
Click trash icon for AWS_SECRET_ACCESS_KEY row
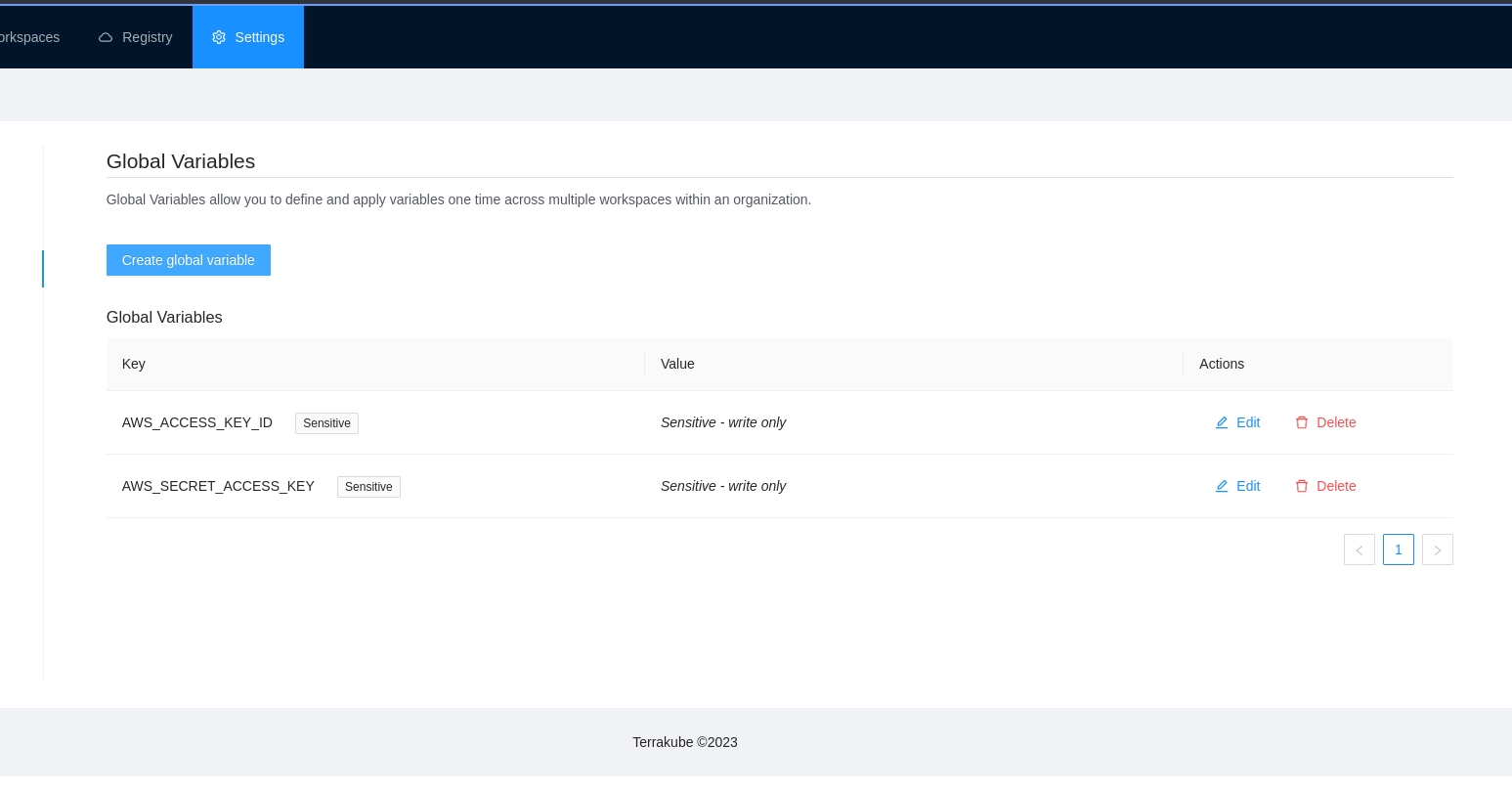(x=1302, y=486)
